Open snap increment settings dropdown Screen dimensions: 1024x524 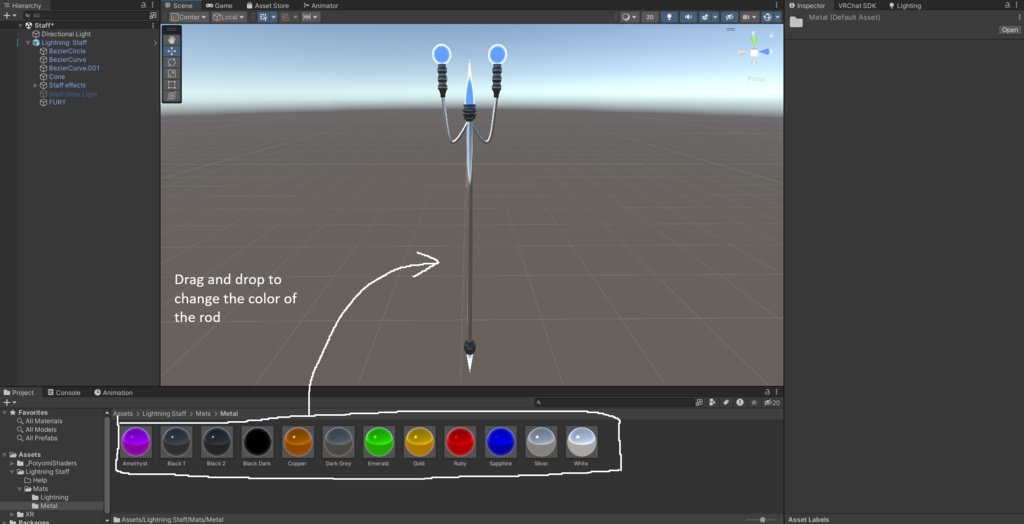pyautogui.click(x=311, y=17)
